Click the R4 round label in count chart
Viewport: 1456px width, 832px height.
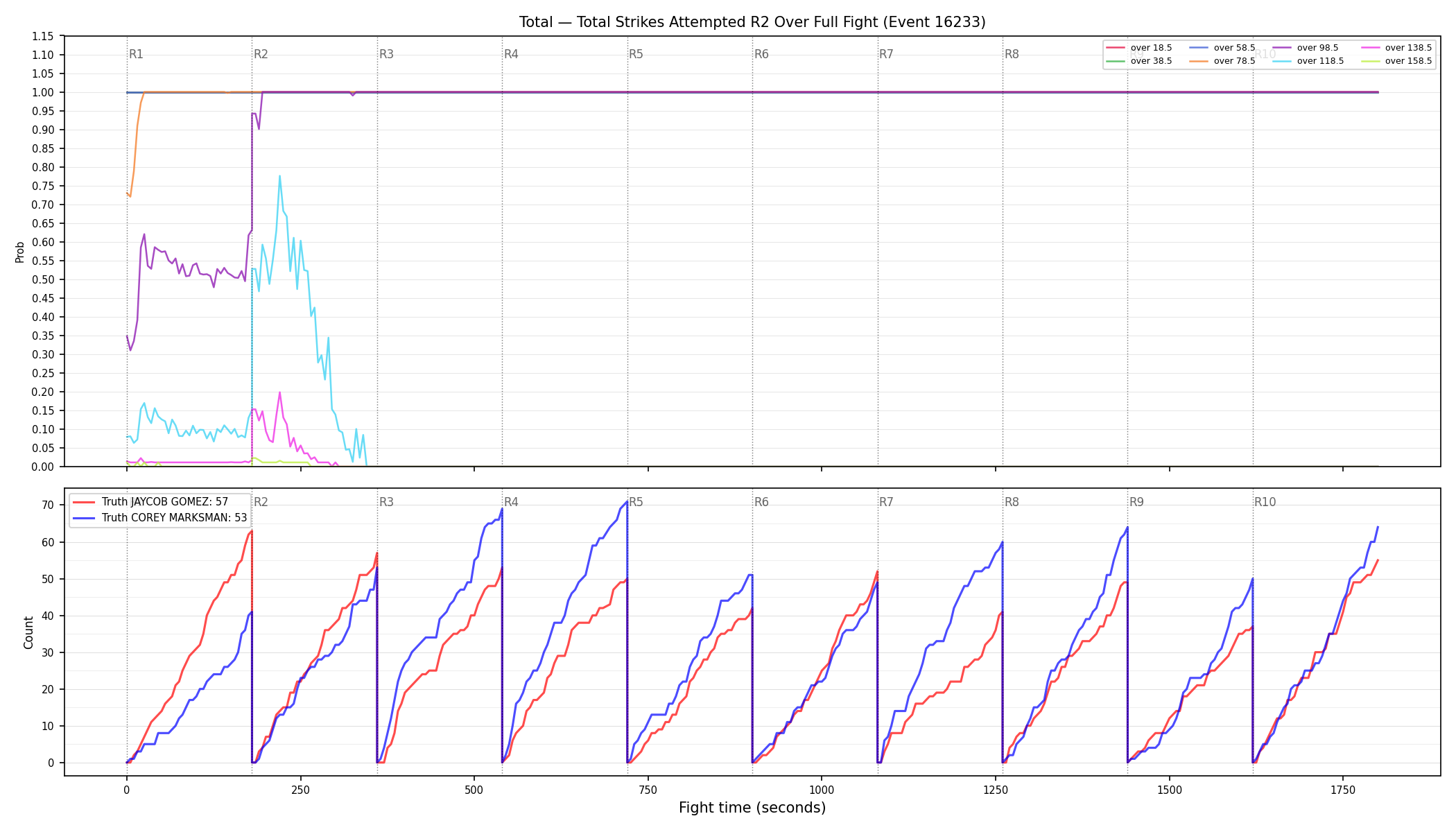511,502
